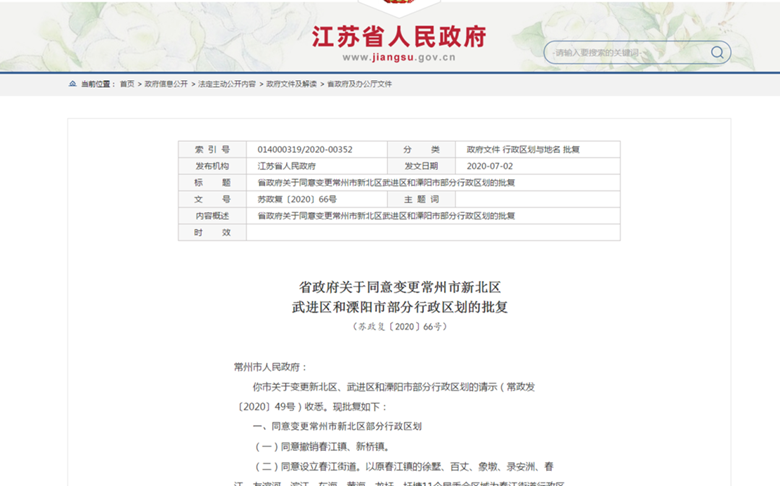The height and width of the screenshot is (486, 780).
Task: Click the 政府文件 行政区划与地名 批复 category cell
Action: pyautogui.click(x=517, y=149)
